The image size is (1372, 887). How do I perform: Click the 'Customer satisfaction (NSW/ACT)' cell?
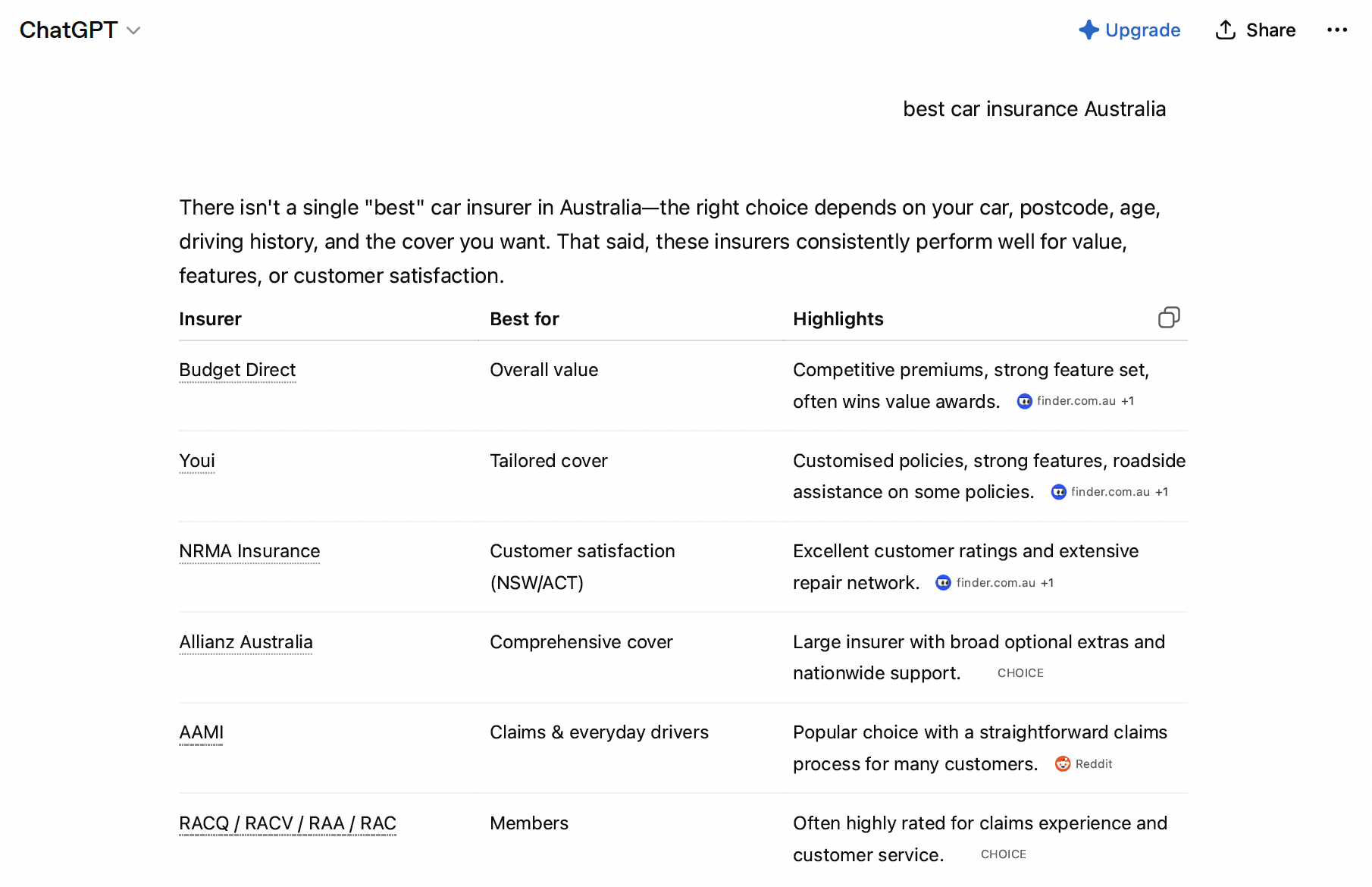coord(582,567)
